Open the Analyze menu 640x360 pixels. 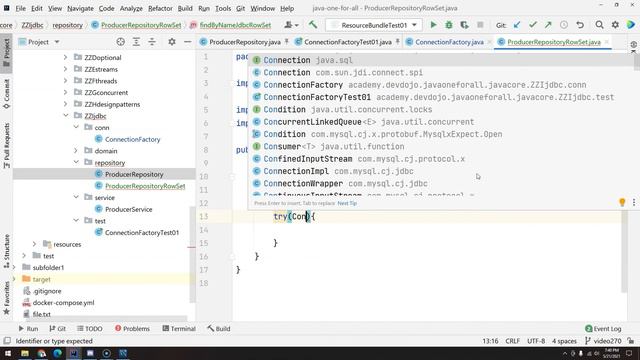(131, 8)
